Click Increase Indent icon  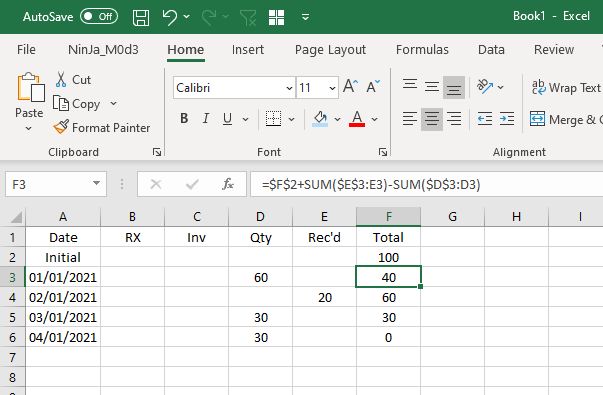click(x=507, y=119)
